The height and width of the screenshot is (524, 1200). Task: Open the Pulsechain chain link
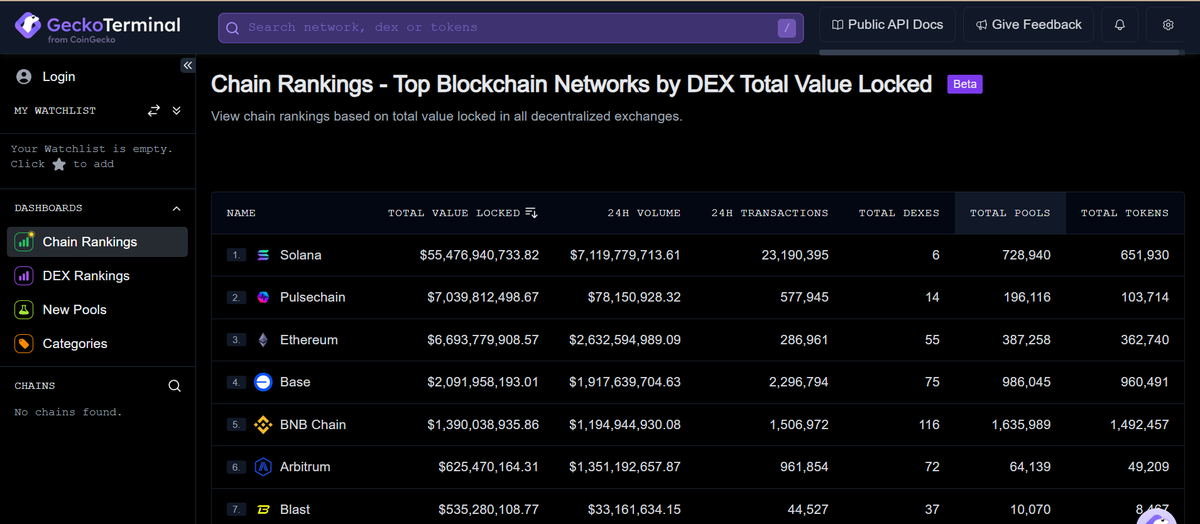tap(312, 297)
